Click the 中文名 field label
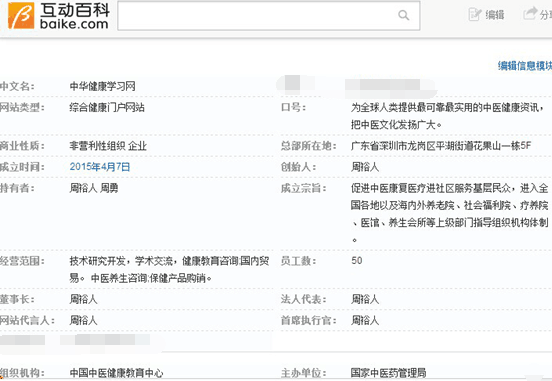 pyautogui.click(x=17, y=86)
